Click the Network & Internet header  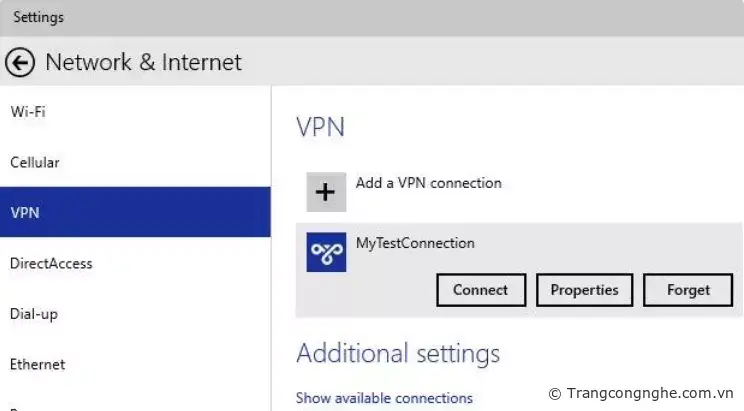(144, 62)
